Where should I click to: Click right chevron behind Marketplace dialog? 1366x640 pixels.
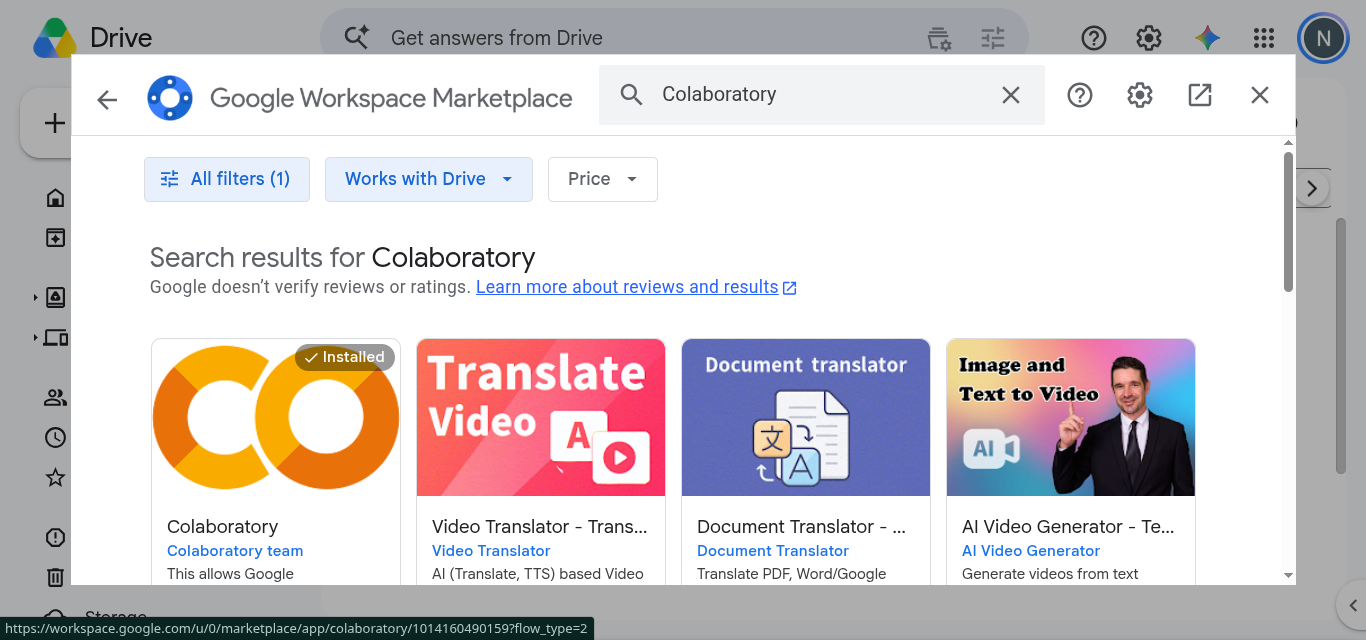coord(1313,188)
